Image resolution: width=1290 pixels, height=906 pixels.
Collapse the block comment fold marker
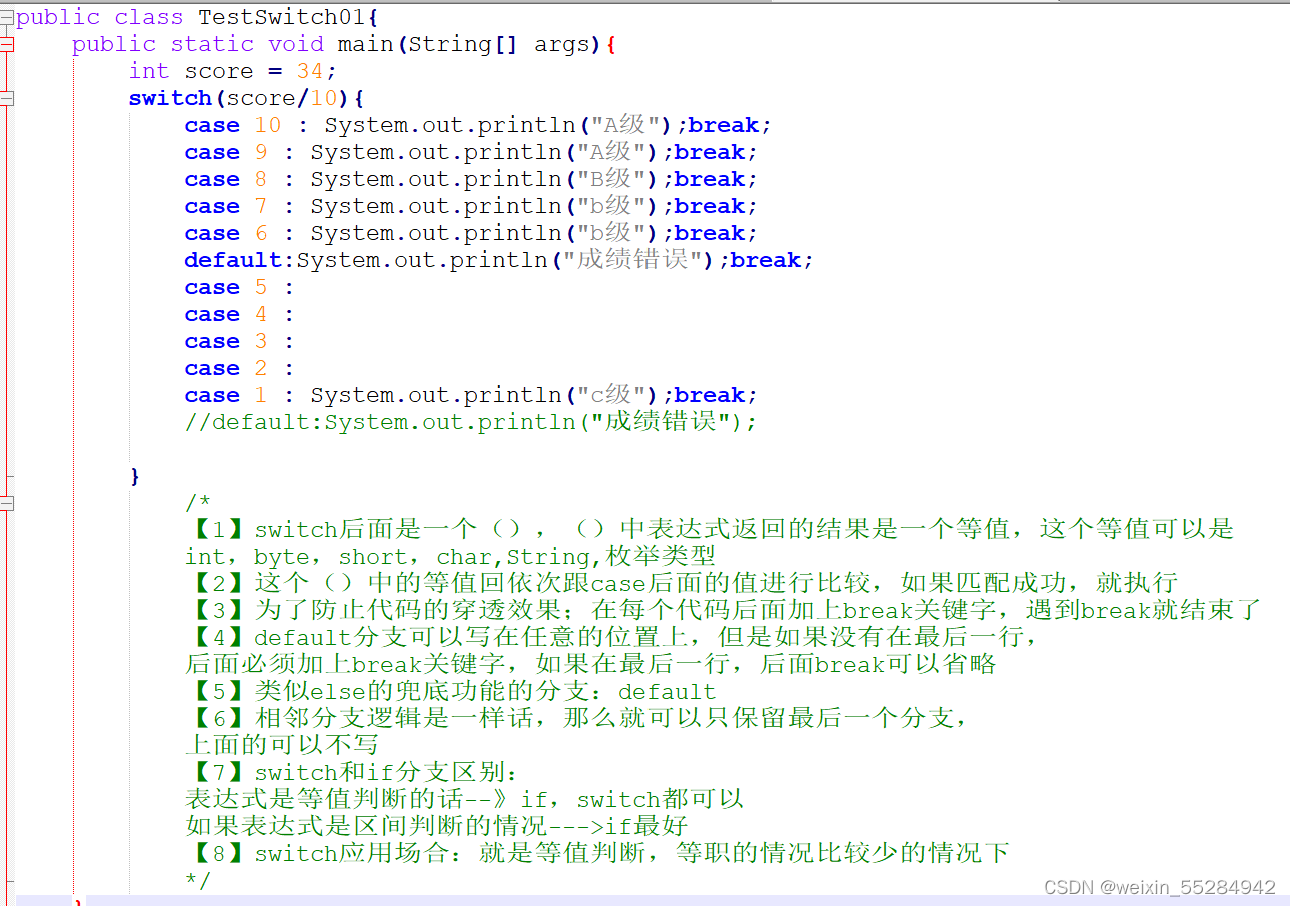pos(7,503)
